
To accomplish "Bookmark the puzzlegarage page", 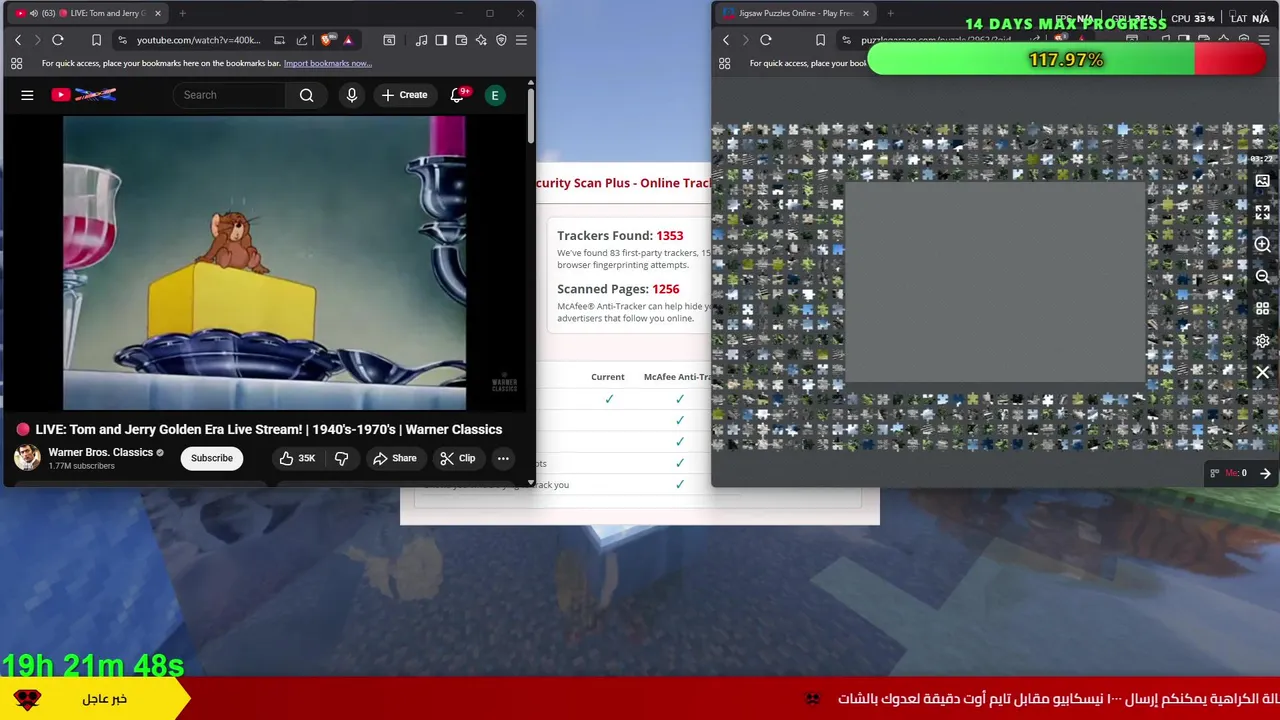I will [820, 40].
